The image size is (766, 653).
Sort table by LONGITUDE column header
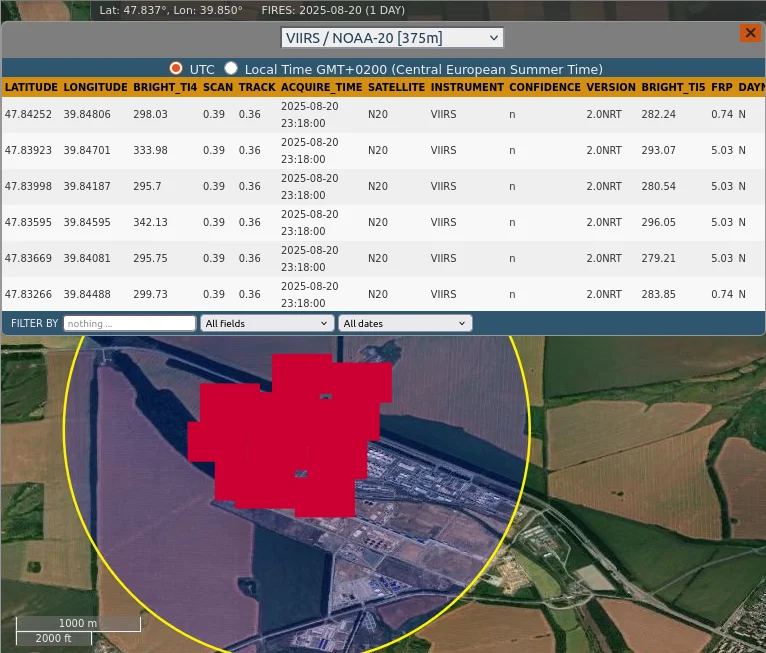[x=95, y=87]
